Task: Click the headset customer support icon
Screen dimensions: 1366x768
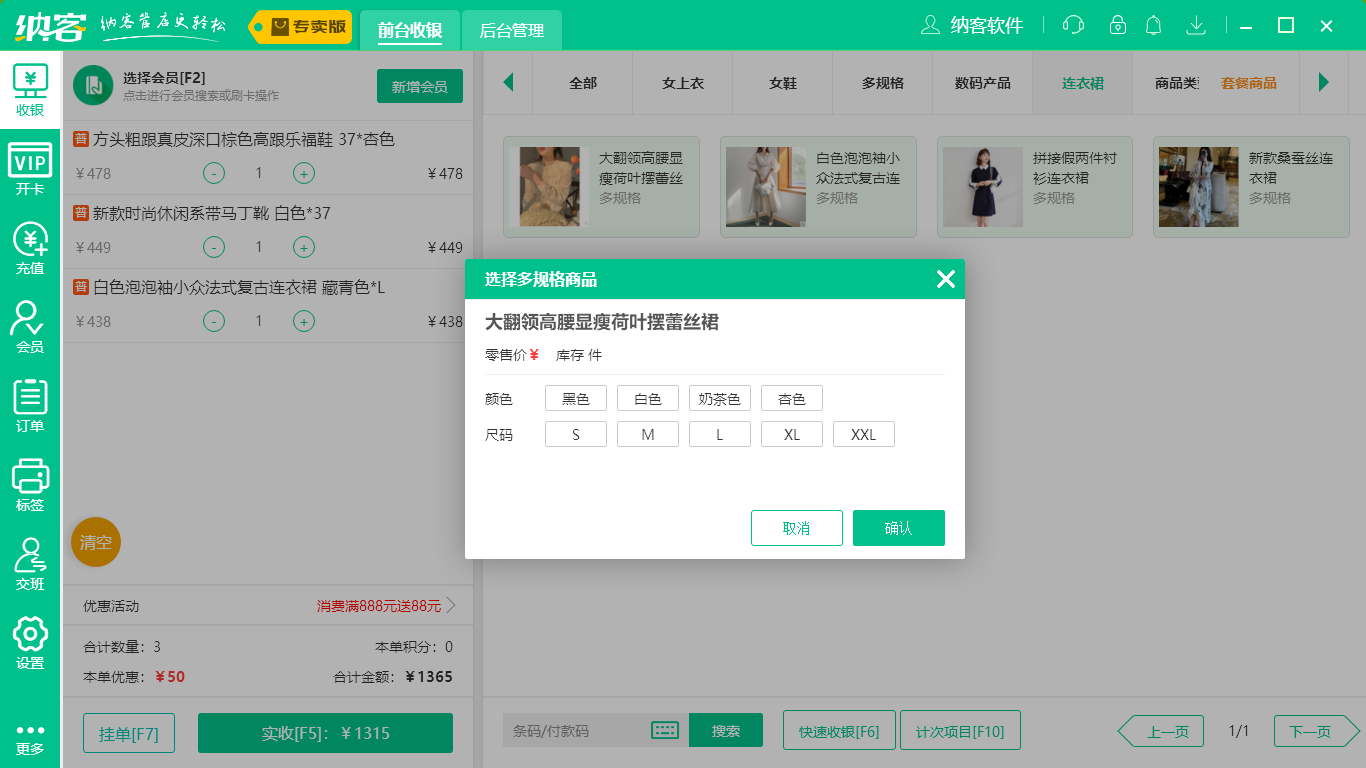Action: point(1072,25)
